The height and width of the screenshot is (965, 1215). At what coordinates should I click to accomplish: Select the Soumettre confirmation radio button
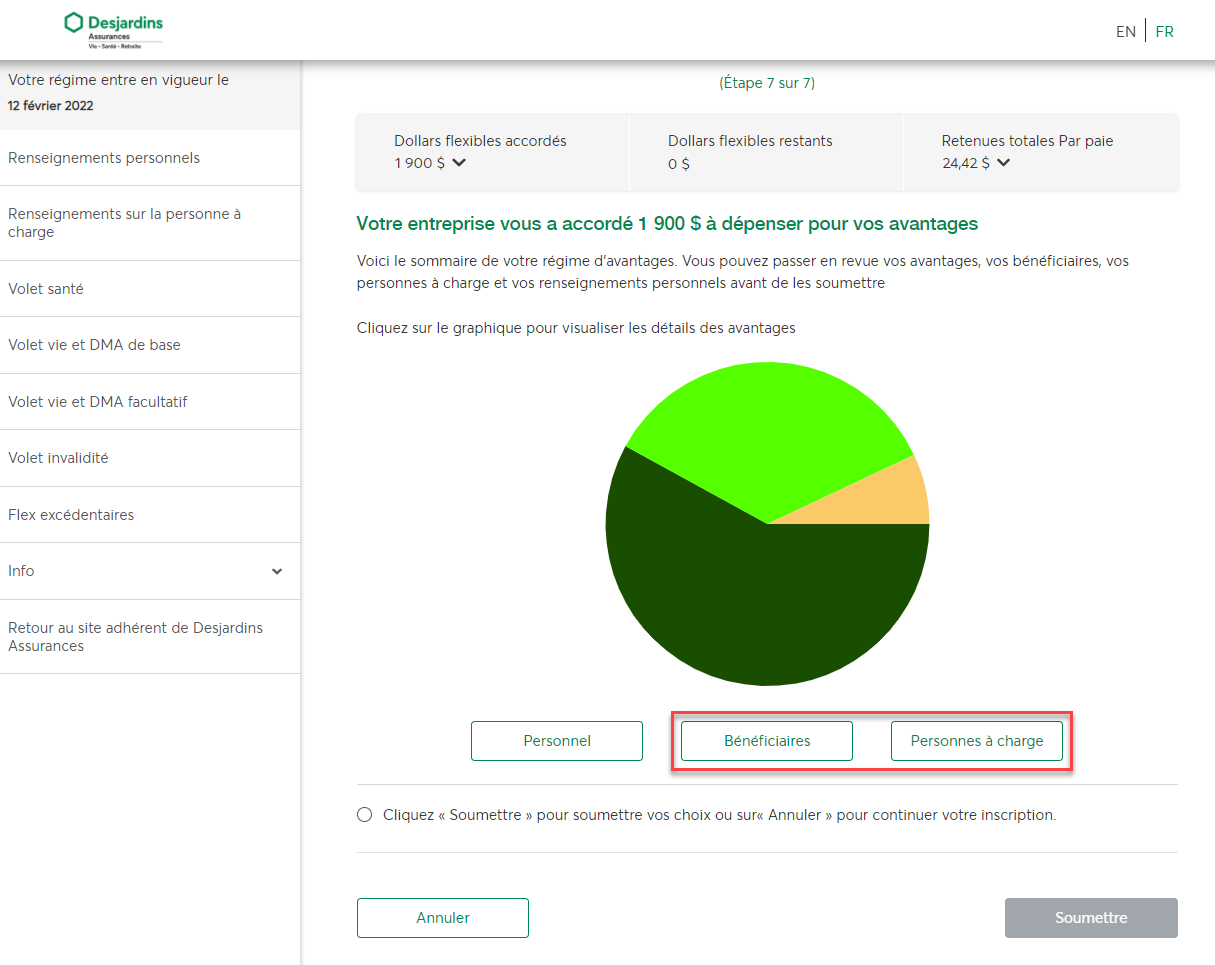(364, 815)
